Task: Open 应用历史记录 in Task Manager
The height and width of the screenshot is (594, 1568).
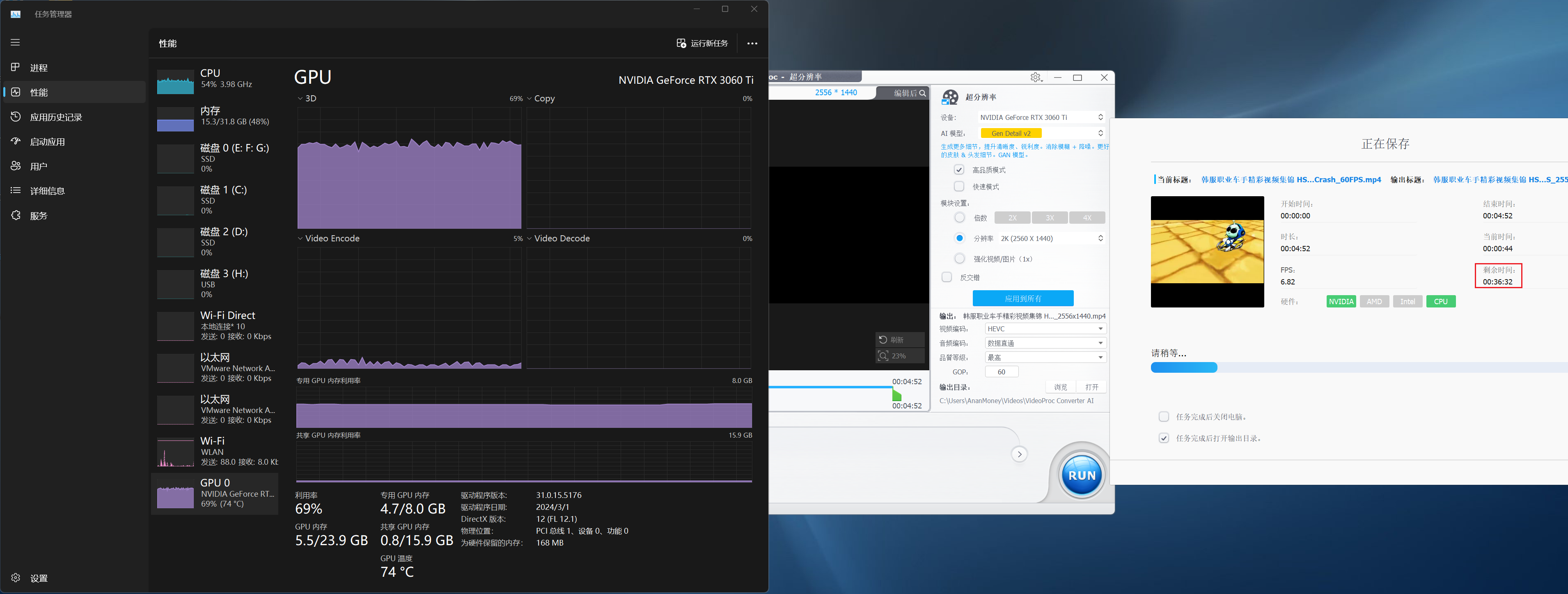Action: tap(74, 117)
